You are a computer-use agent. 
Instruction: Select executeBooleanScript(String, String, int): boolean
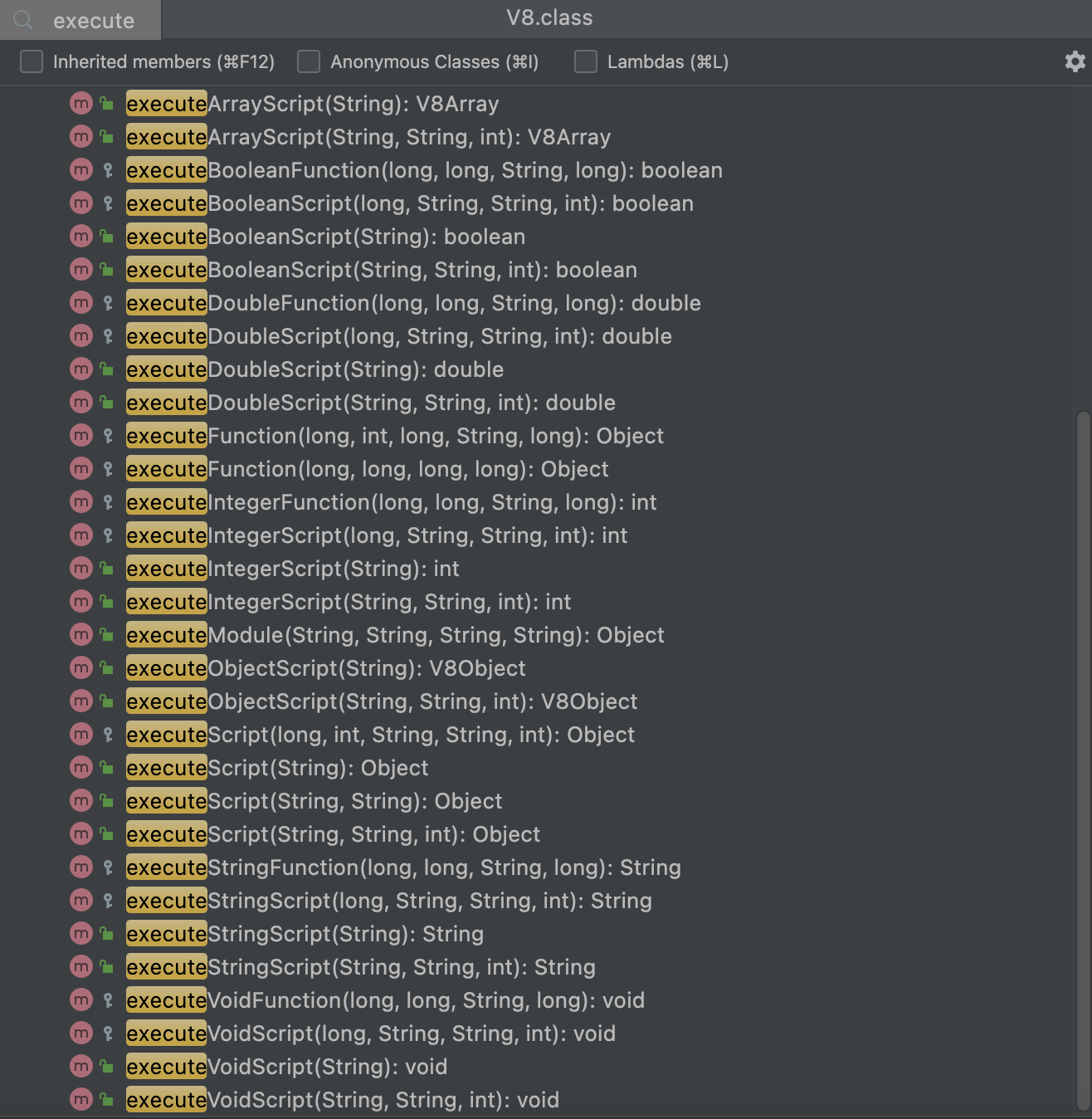coord(382,270)
